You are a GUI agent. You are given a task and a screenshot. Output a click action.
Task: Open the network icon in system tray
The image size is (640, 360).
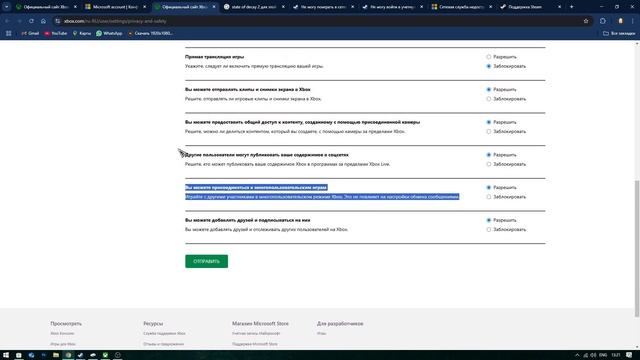tap(586, 355)
